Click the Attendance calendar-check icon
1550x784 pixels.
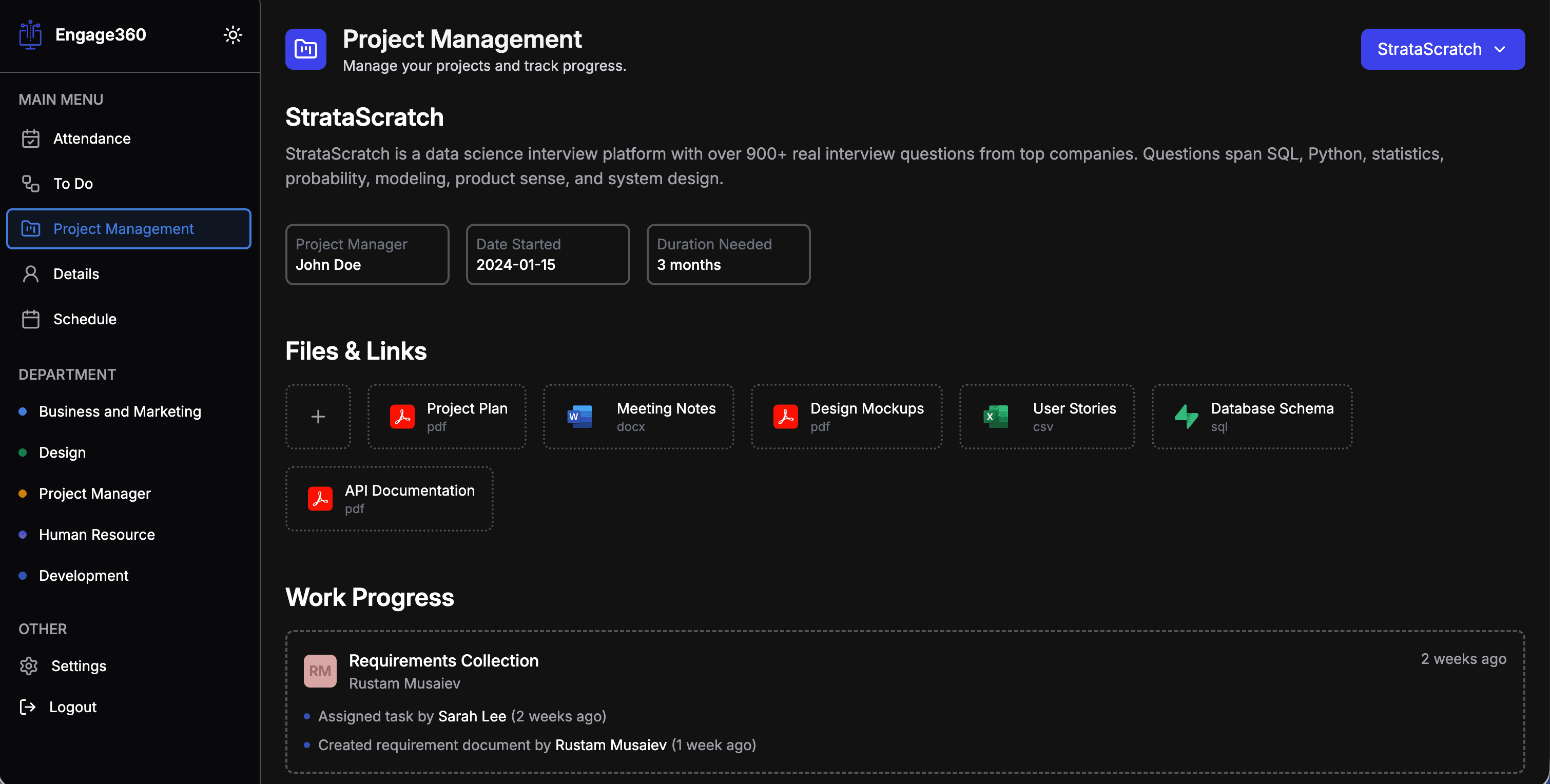click(x=31, y=139)
